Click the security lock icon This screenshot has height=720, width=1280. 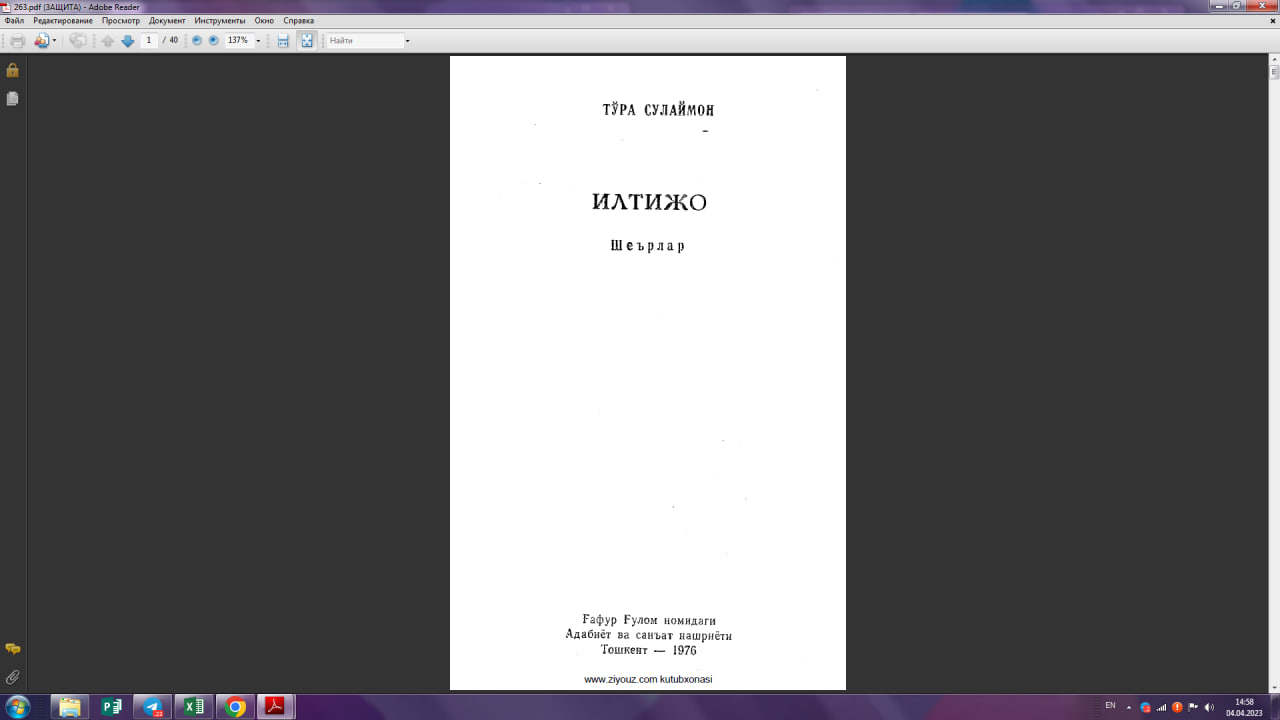click(x=13, y=71)
